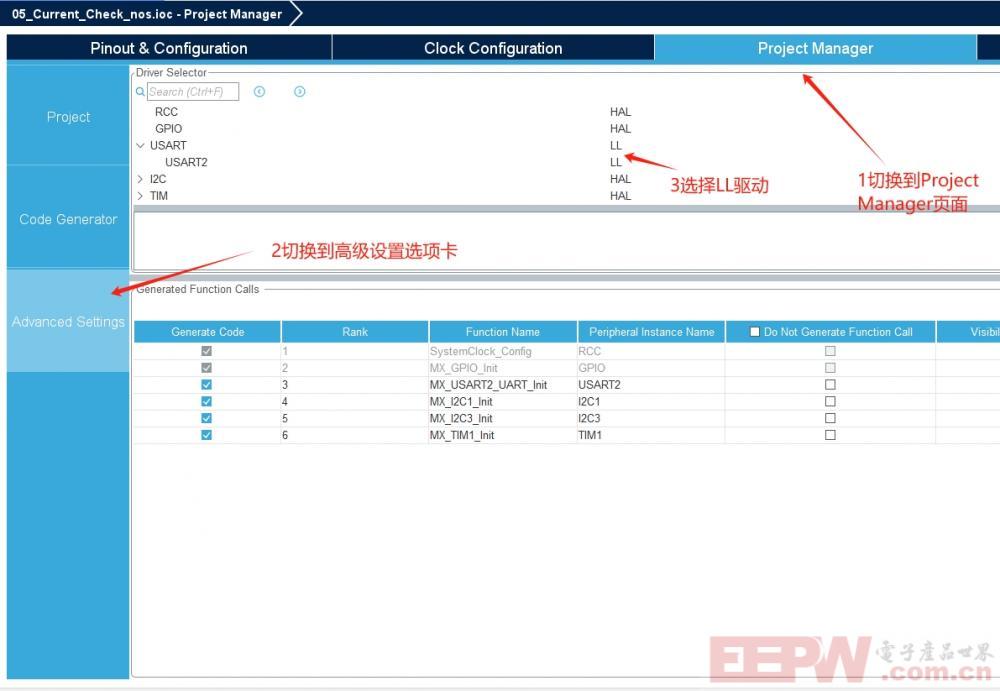Check Do Not Generate call for GPIO row
Viewport: 1000px width, 691px height.
point(830,368)
